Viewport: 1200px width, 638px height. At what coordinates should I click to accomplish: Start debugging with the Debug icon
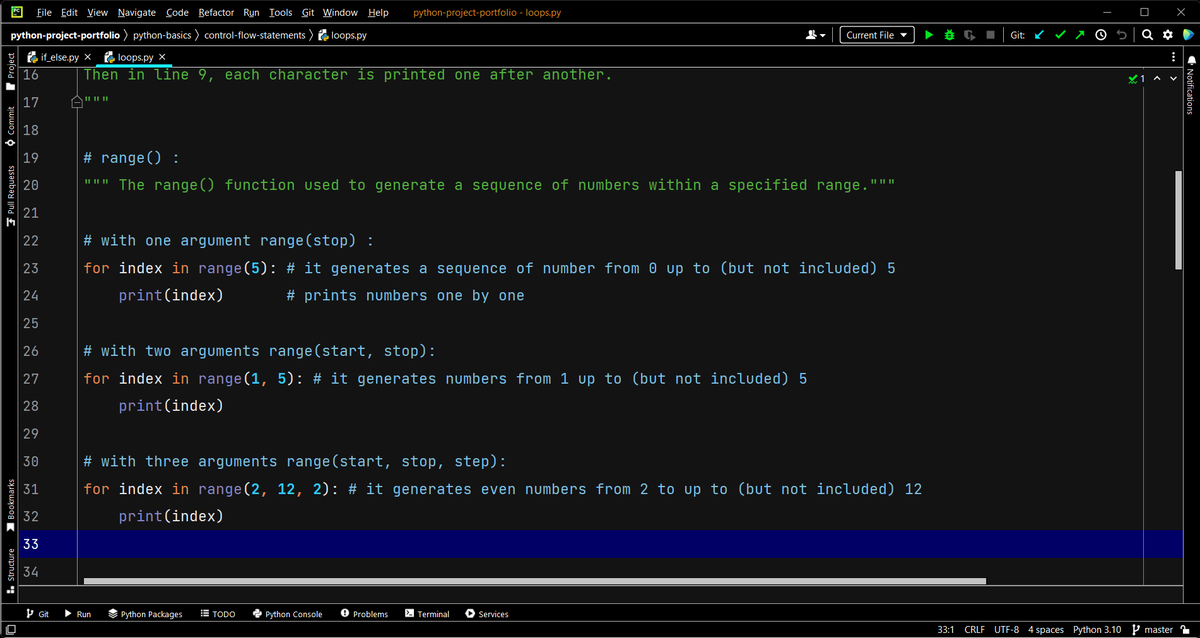pos(947,34)
